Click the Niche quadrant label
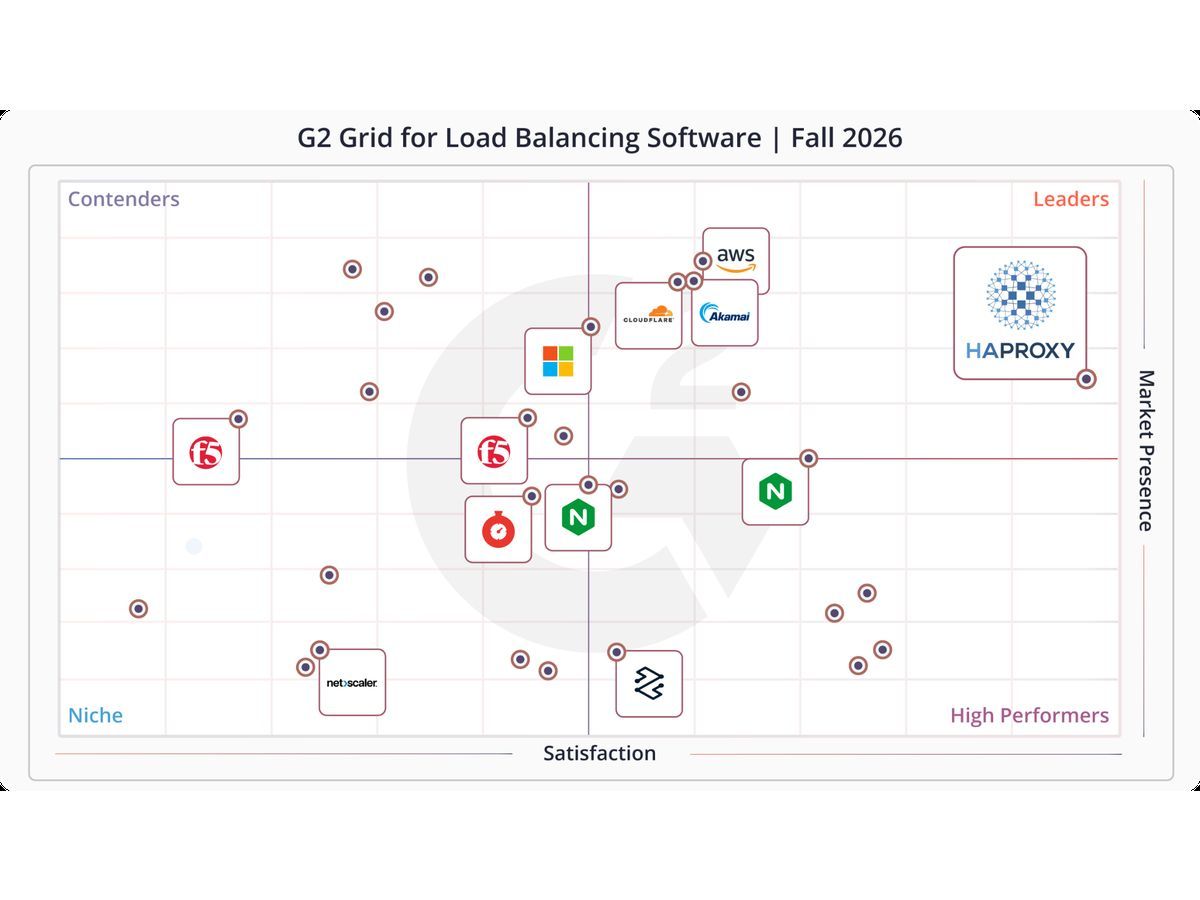 tap(96, 715)
